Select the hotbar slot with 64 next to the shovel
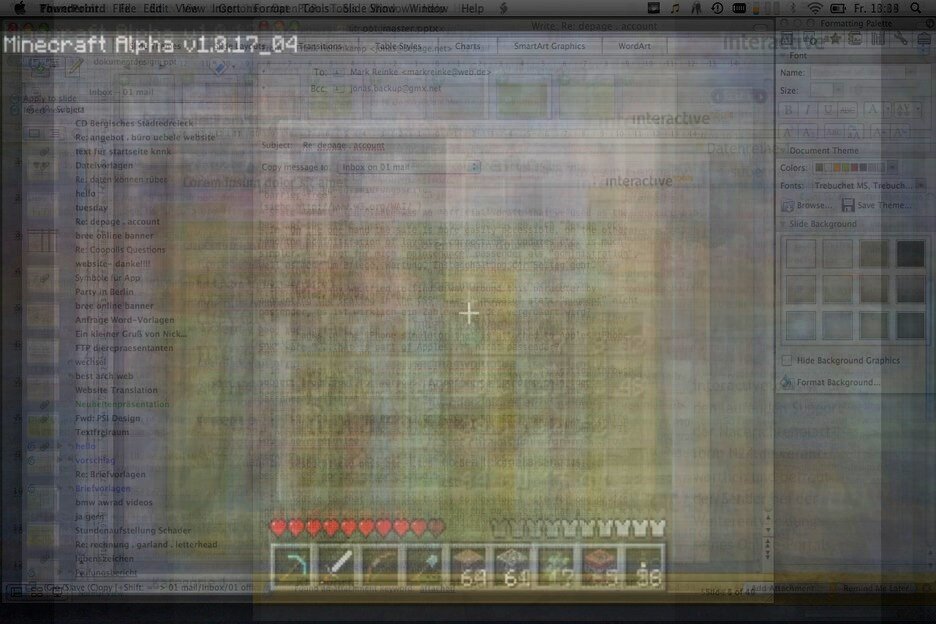 pyautogui.click(x=469, y=567)
